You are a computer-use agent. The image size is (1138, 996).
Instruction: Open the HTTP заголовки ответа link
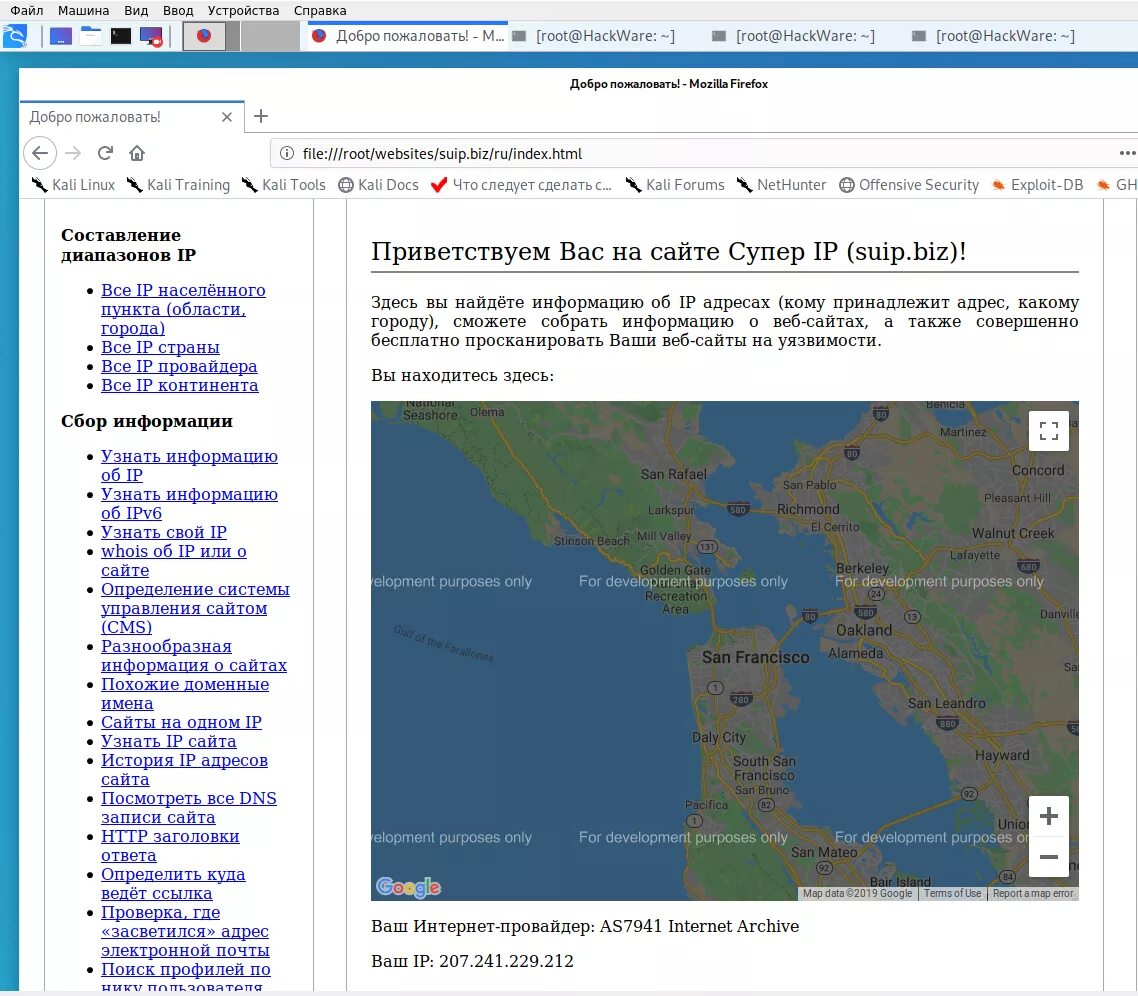(170, 846)
